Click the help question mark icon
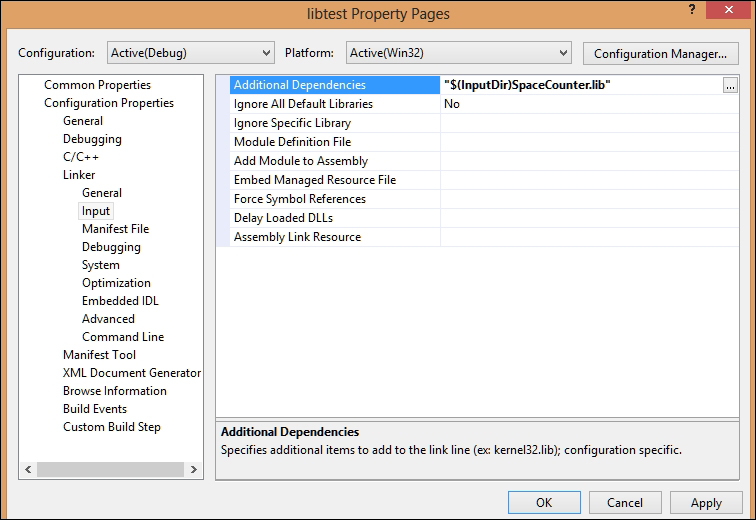Viewport: 756px width, 520px height. click(689, 11)
